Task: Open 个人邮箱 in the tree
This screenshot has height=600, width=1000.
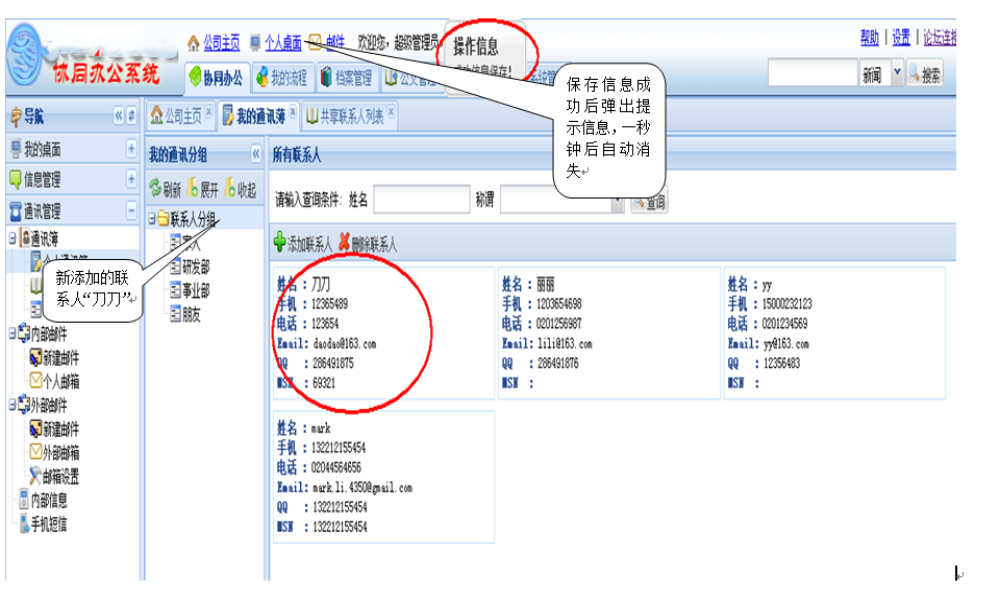Action: coord(55,381)
